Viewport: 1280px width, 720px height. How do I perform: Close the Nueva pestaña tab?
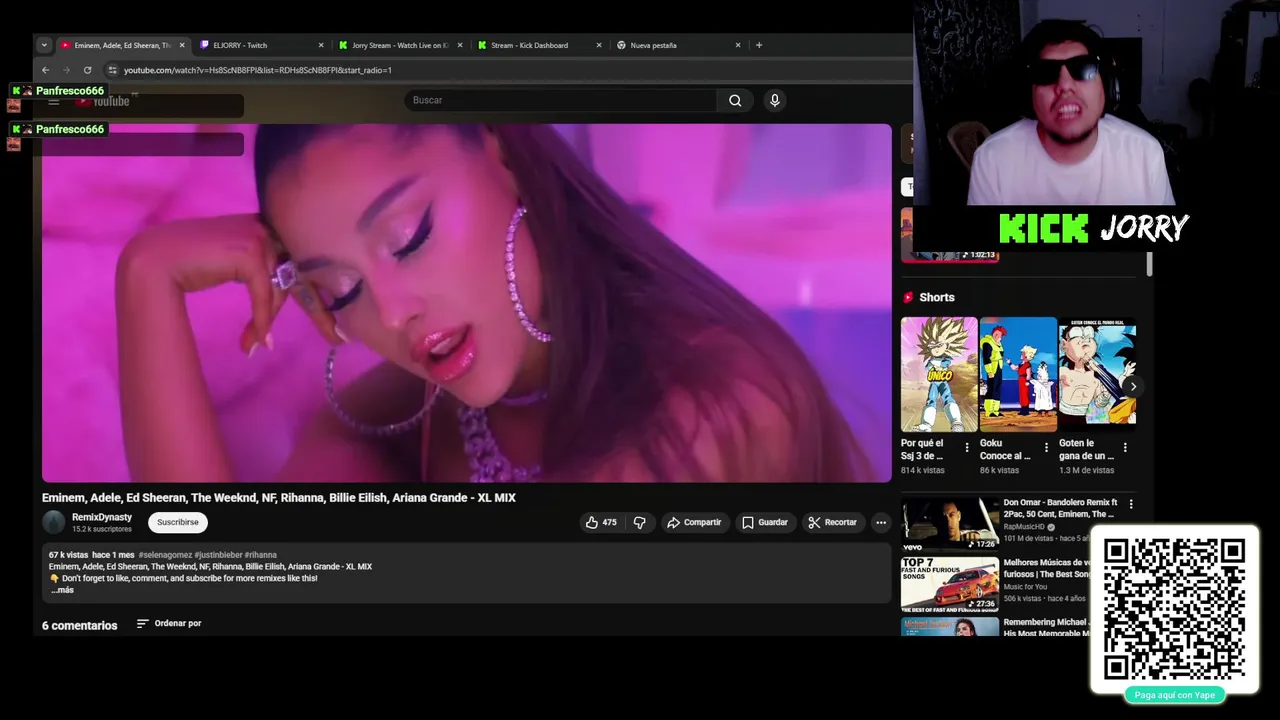coord(738,45)
